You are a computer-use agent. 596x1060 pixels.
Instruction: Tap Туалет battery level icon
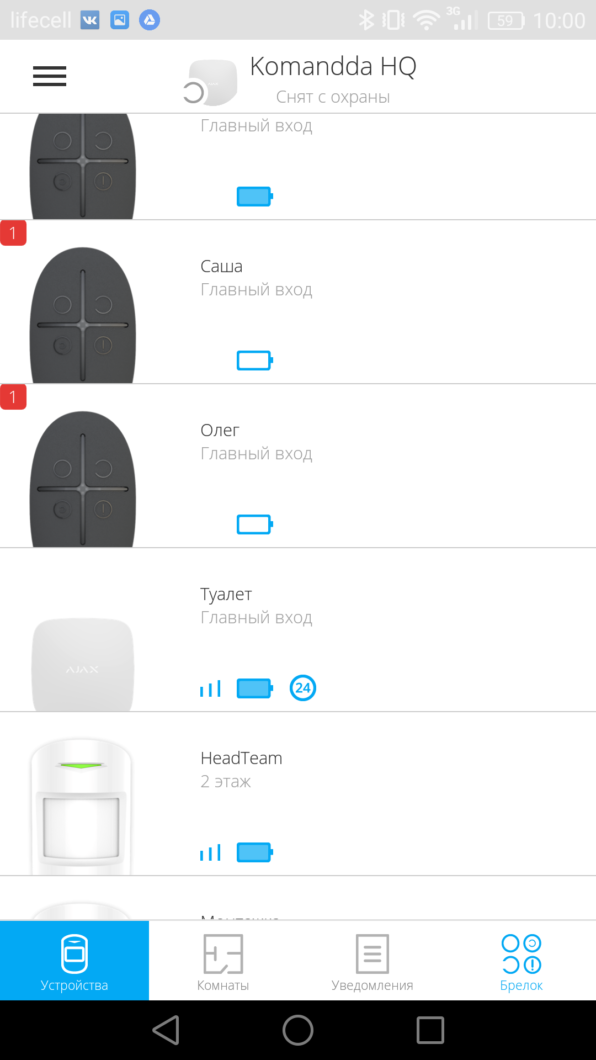[x=255, y=689]
